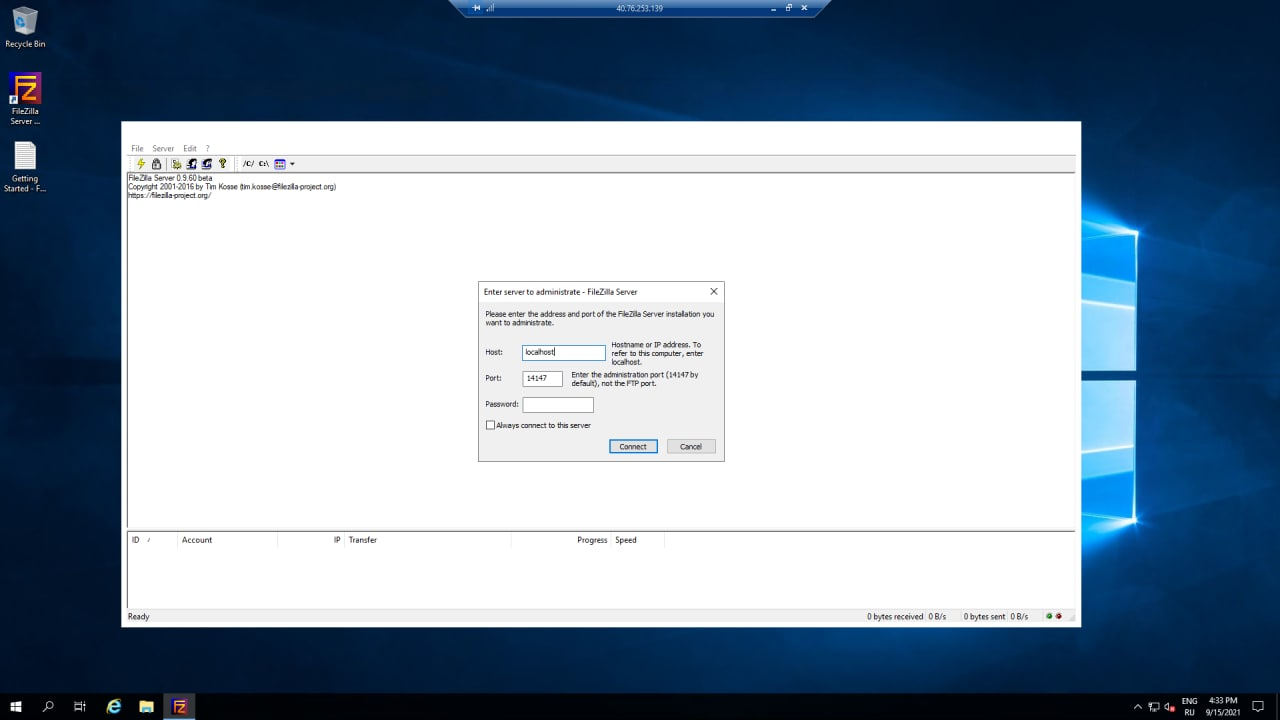Open the File menu
The image size is (1280, 720).
[138, 149]
